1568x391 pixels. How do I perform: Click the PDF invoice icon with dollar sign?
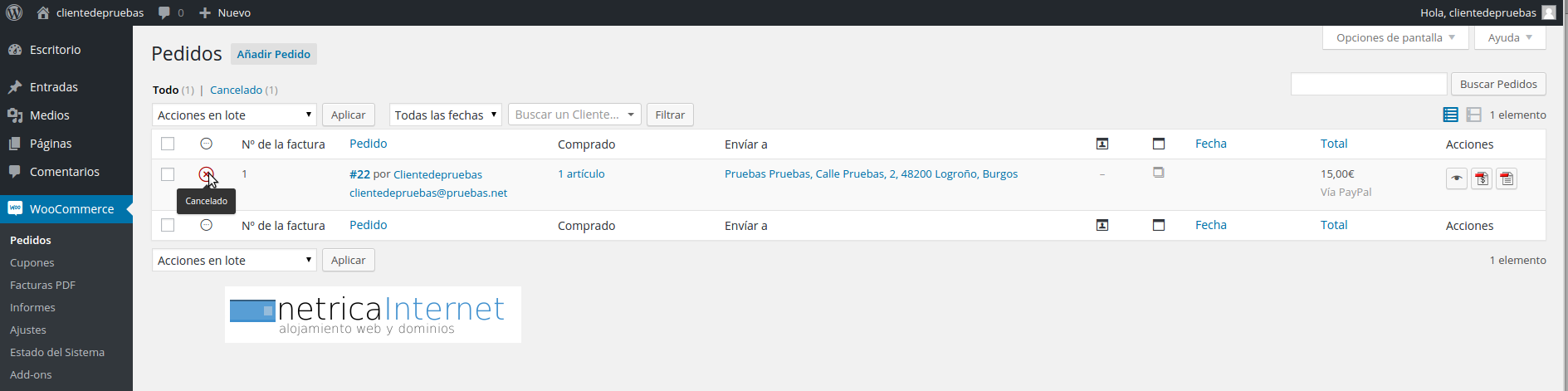coord(1482,178)
